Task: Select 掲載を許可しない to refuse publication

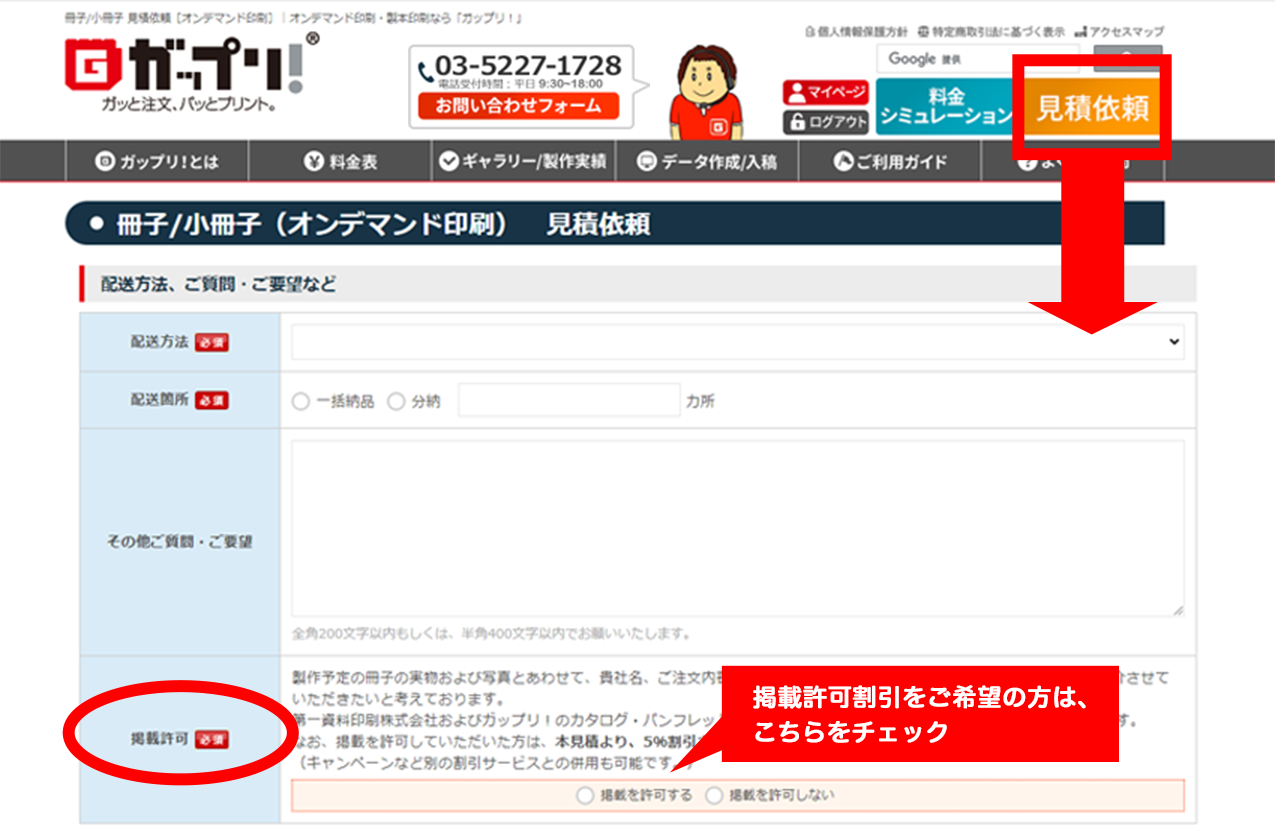Action: (x=713, y=796)
